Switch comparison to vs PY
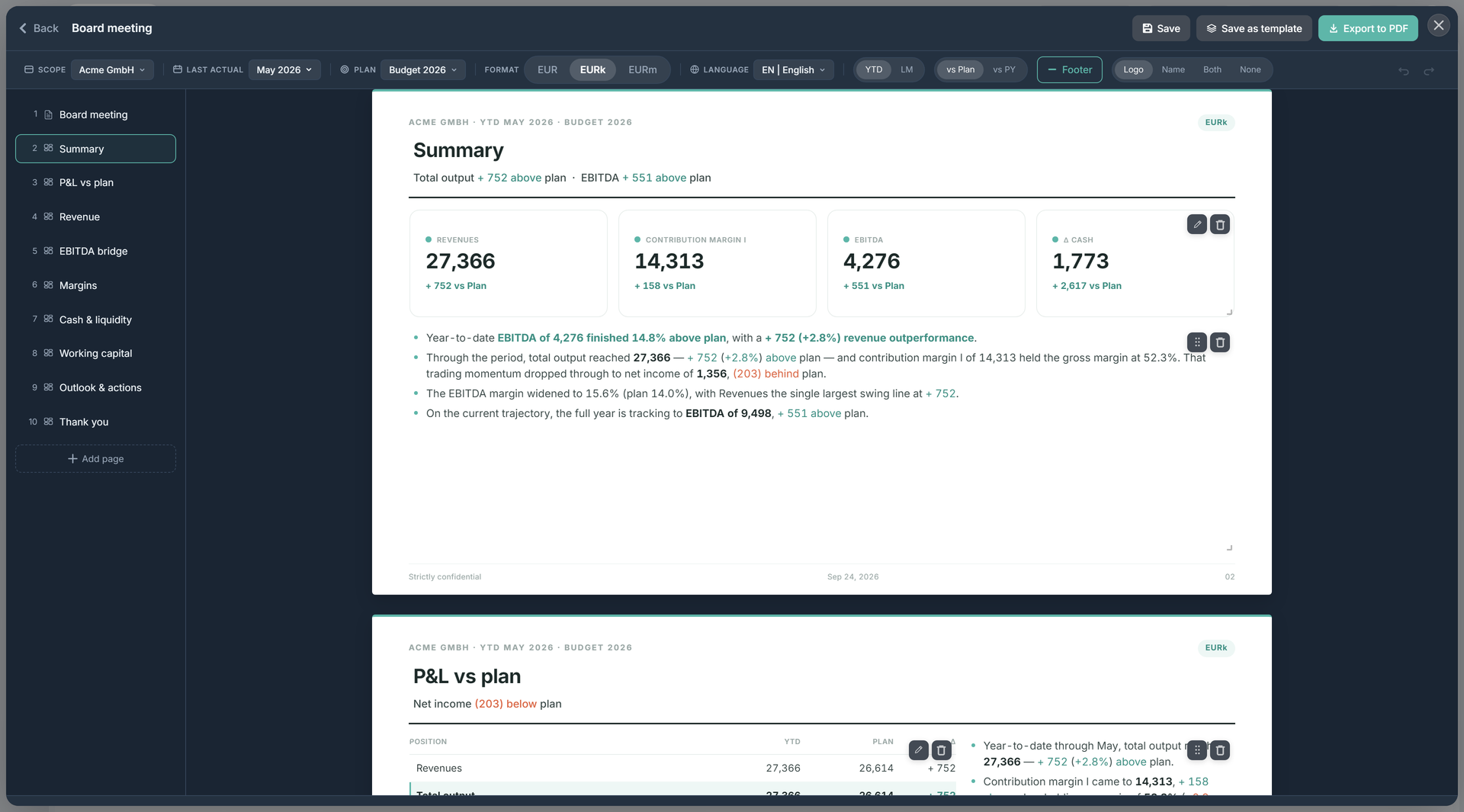 pyautogui.click(x=1003, y=69)
